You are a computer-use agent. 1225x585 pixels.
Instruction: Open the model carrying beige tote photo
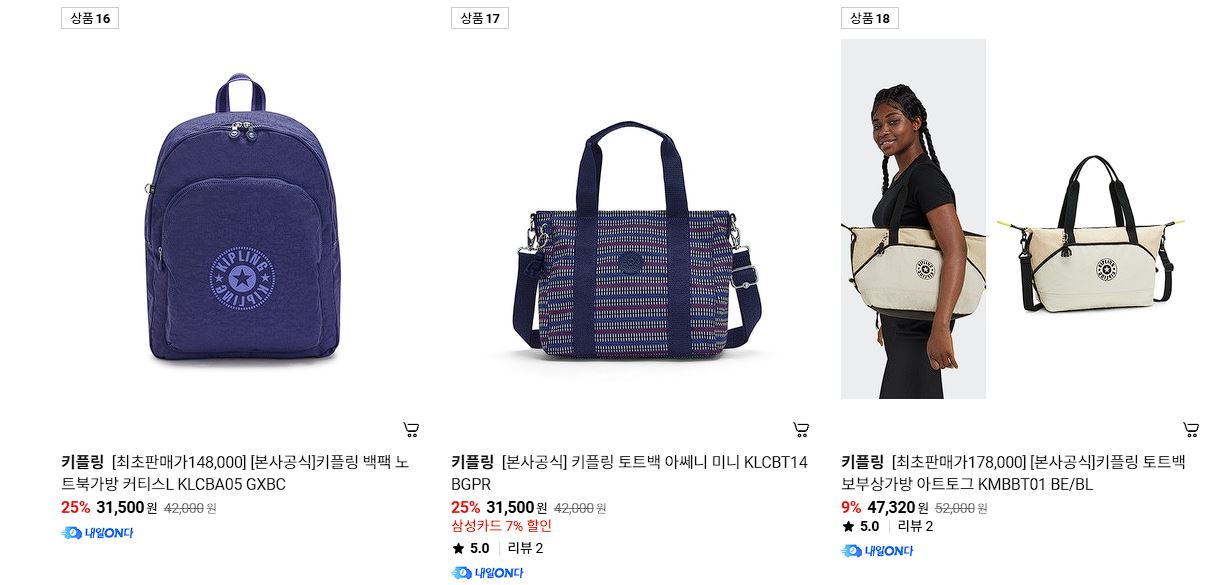tap(913, 219)
